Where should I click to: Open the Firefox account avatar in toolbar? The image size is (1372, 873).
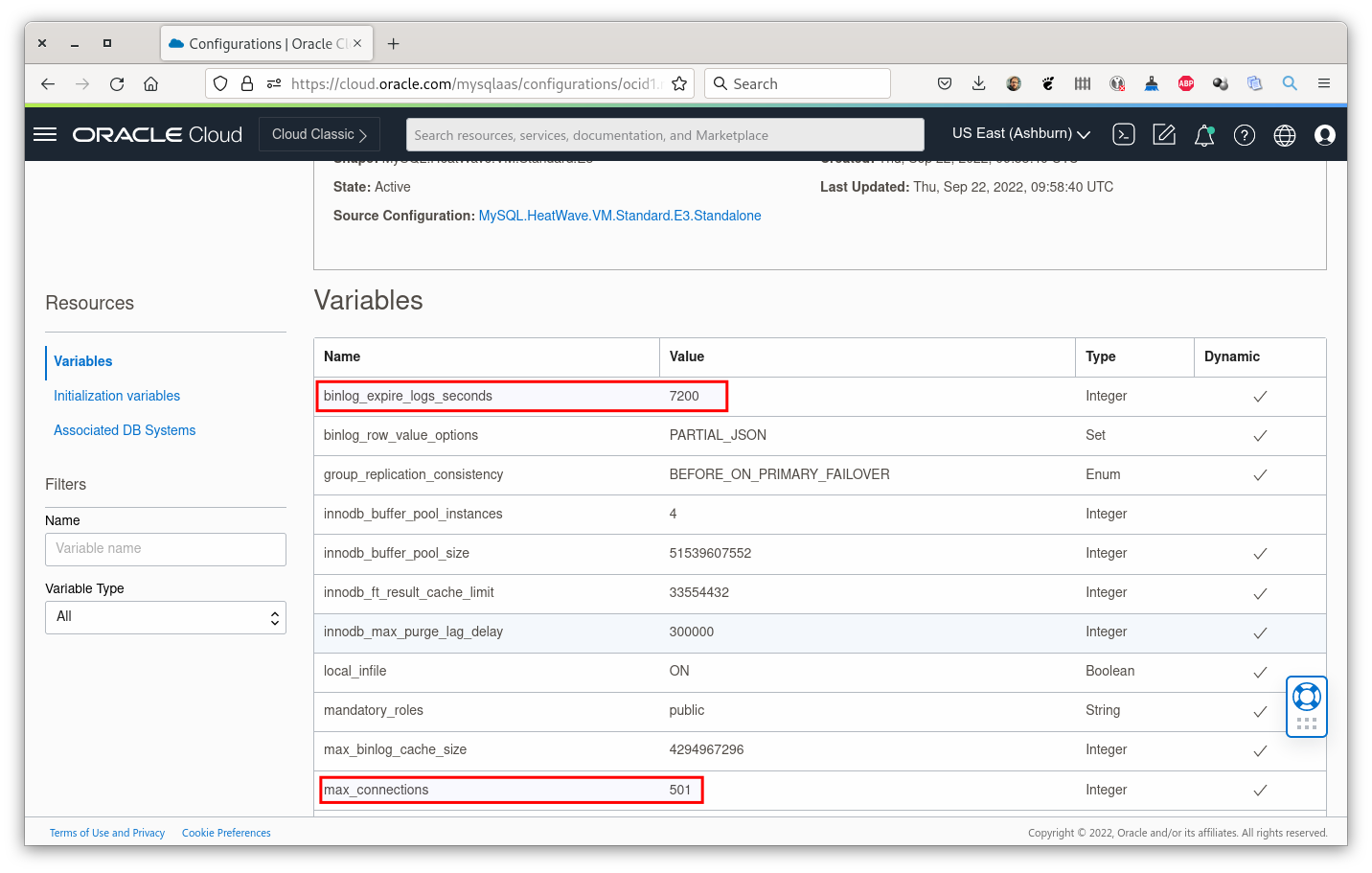(x=1014, y=84)
